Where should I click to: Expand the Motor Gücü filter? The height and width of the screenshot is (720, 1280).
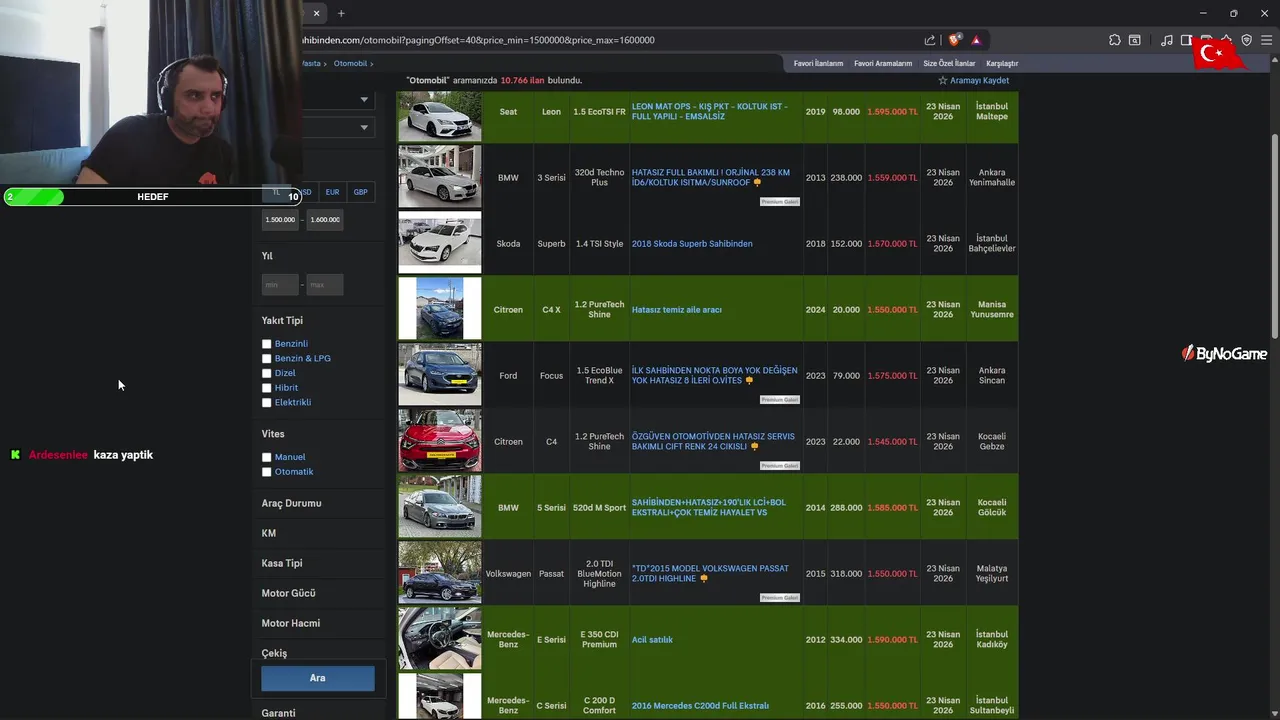point(289,593)
